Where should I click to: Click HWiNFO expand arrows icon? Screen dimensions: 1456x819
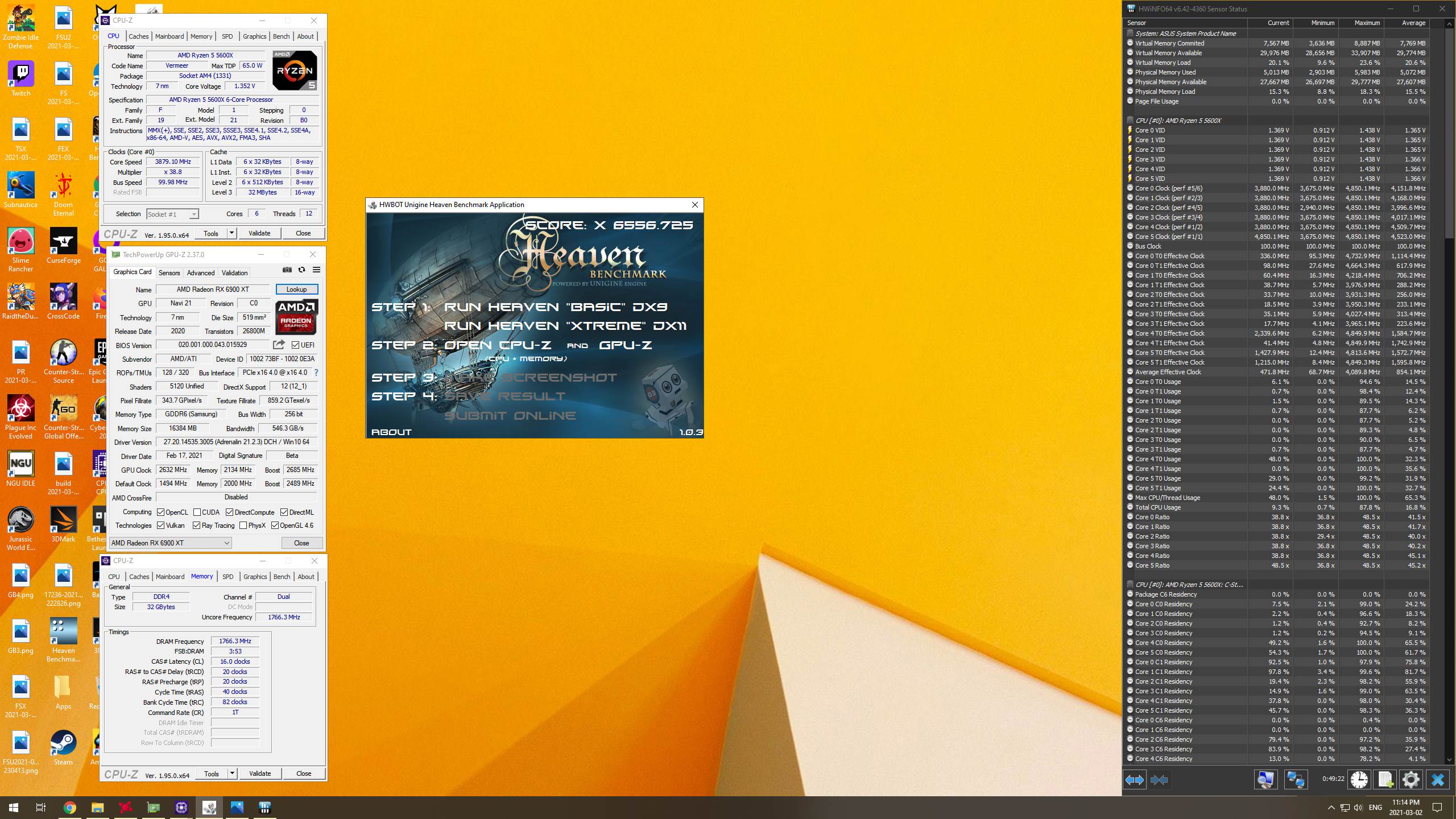(x=1135, y=780)
